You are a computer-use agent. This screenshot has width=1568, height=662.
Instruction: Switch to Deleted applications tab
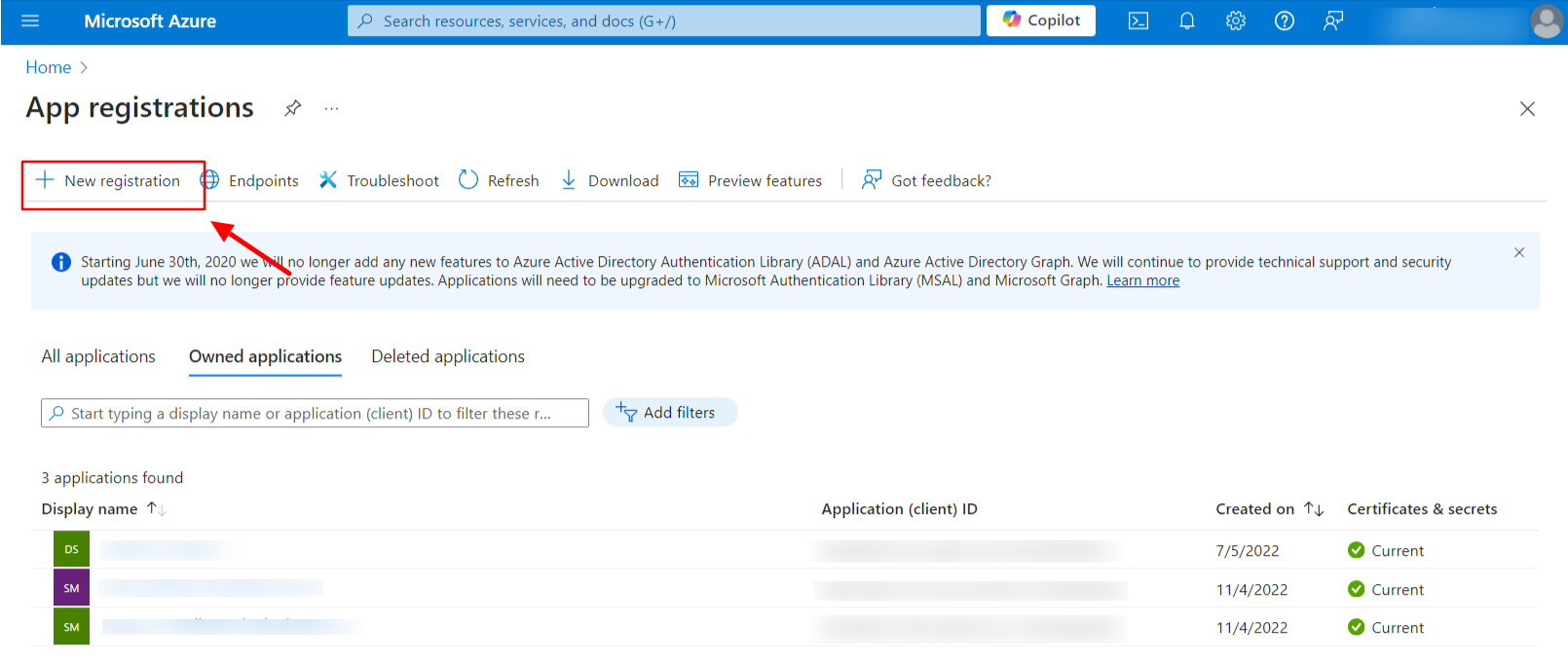click(448, 356)
